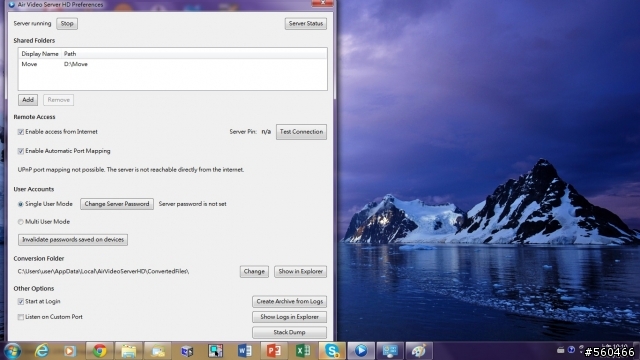This screenshot has width=640, height=360.
Task: Open Google Chrome from taskbar
Action: point(99,351)
